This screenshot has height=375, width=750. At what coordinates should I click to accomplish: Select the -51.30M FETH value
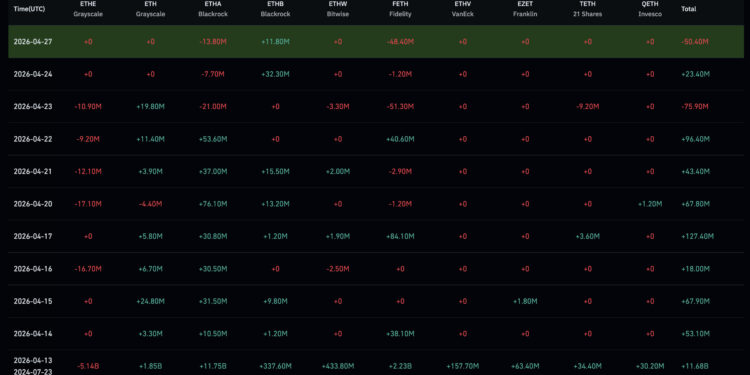[x=400, y=107]
